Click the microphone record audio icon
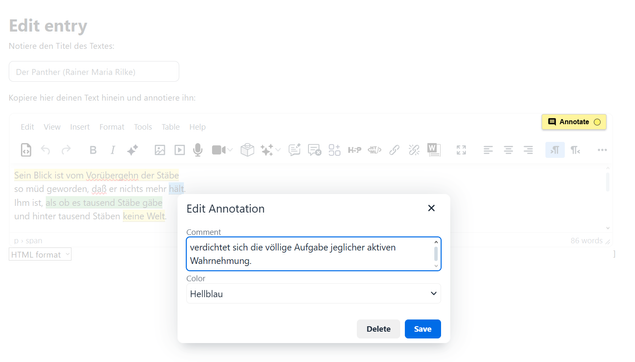635x362 pixels. coord(198,150)
